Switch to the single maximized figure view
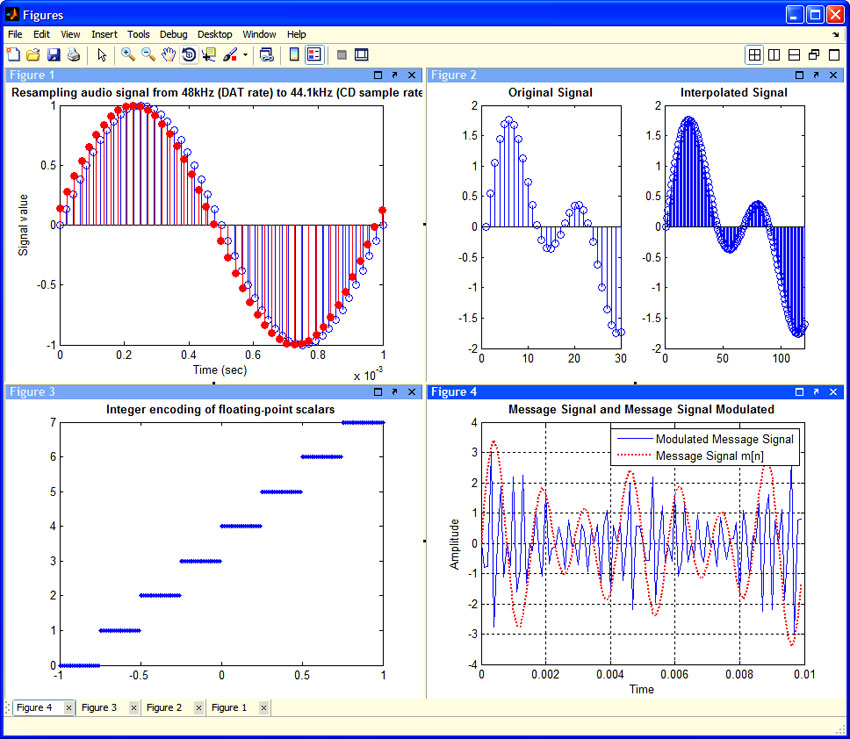The width and height of the screenshot is (850, 739). click(833, 55)
